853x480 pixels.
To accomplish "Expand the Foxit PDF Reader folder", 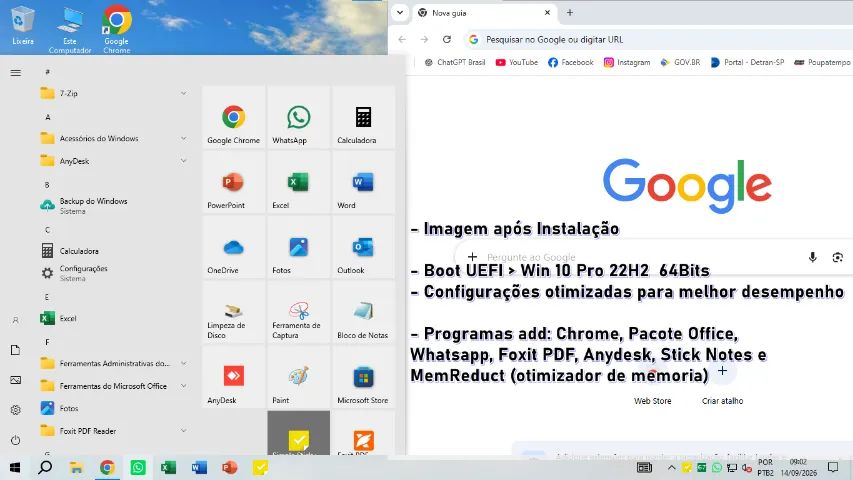I will tap(183, 430).
